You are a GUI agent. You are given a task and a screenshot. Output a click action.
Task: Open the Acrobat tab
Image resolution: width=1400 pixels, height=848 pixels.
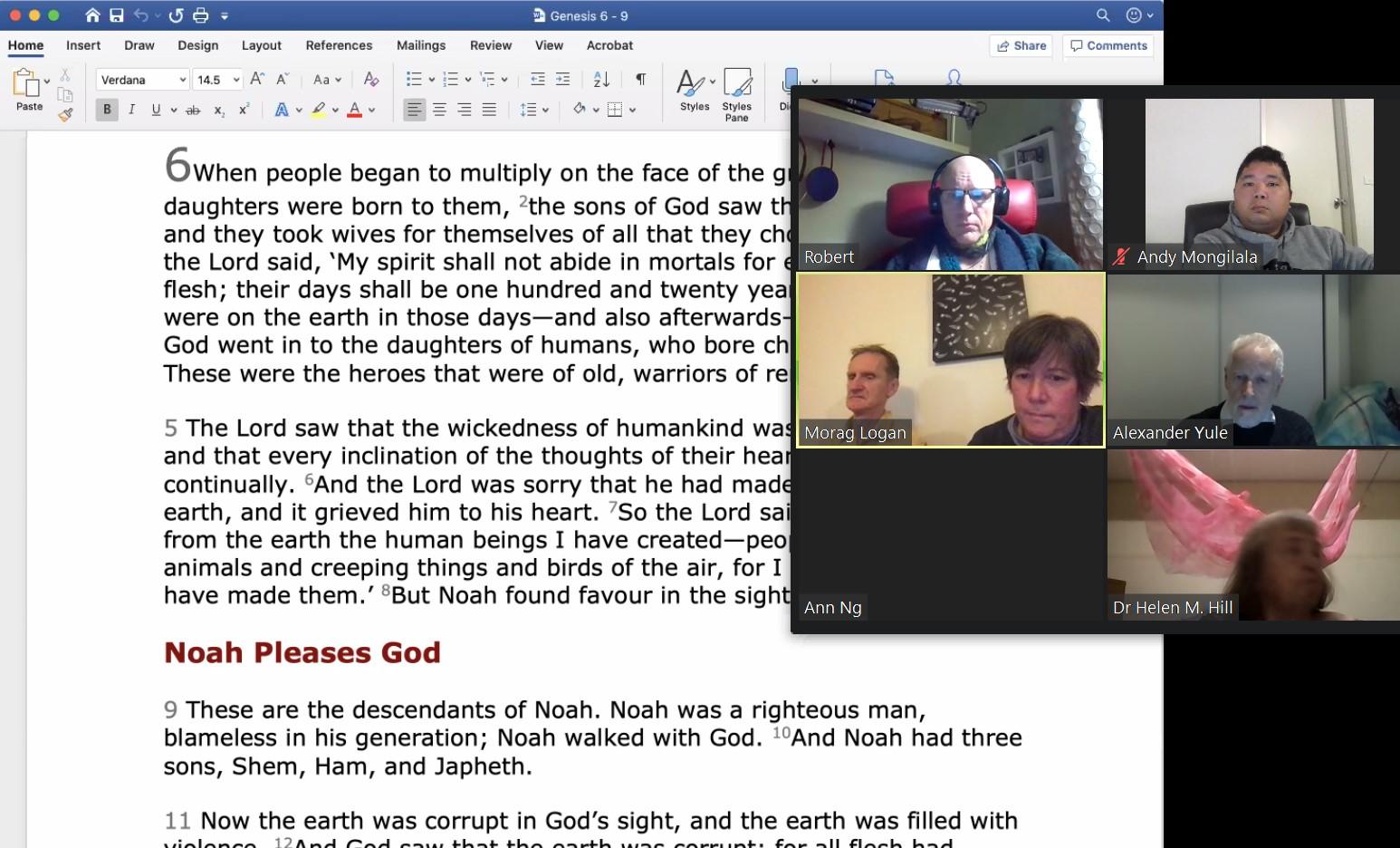[x=610, y=45]
